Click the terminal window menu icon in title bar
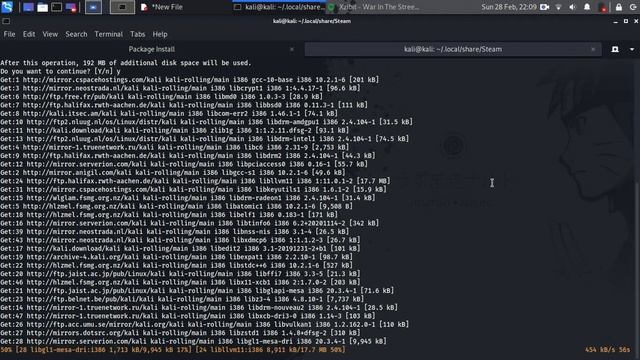This screenshot has height=360, width=640. [x=6, y=21]
